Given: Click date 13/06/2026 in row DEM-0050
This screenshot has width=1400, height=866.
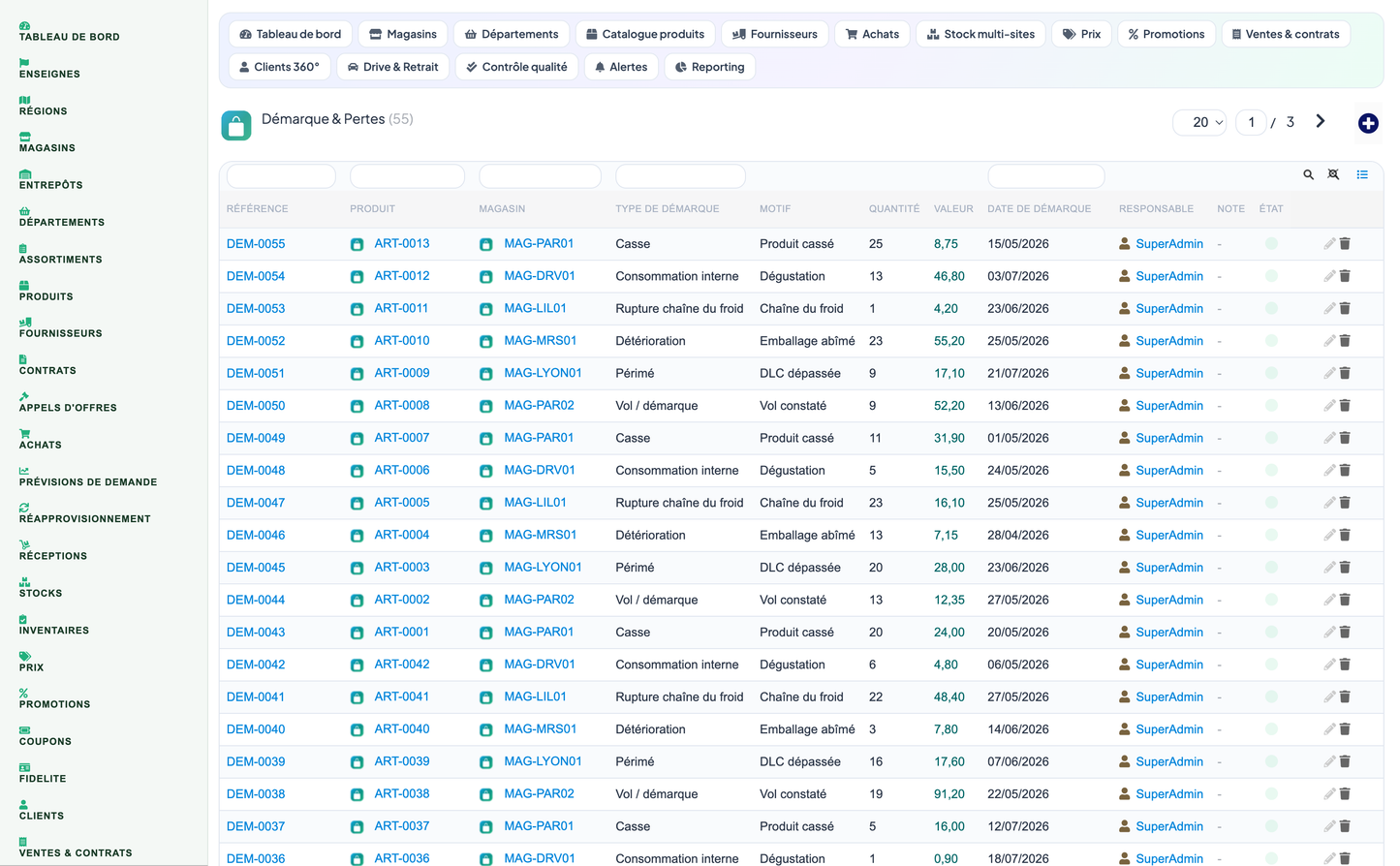Looking at the screenshot, I should (1018, 406).
